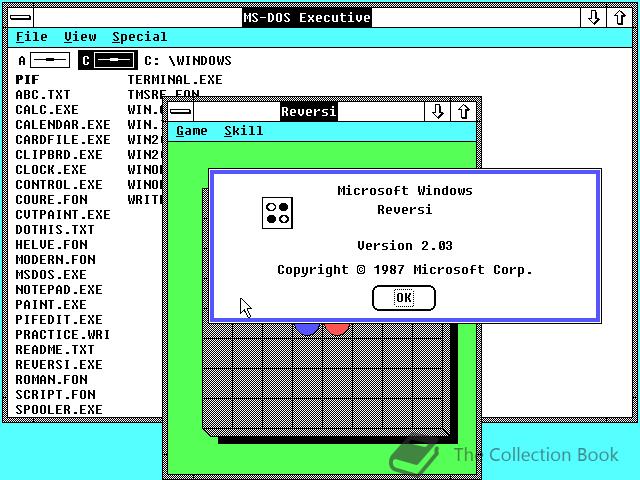Maximize Reversi window with up arrow
The image size is (640, 480).
click(463, 111)
